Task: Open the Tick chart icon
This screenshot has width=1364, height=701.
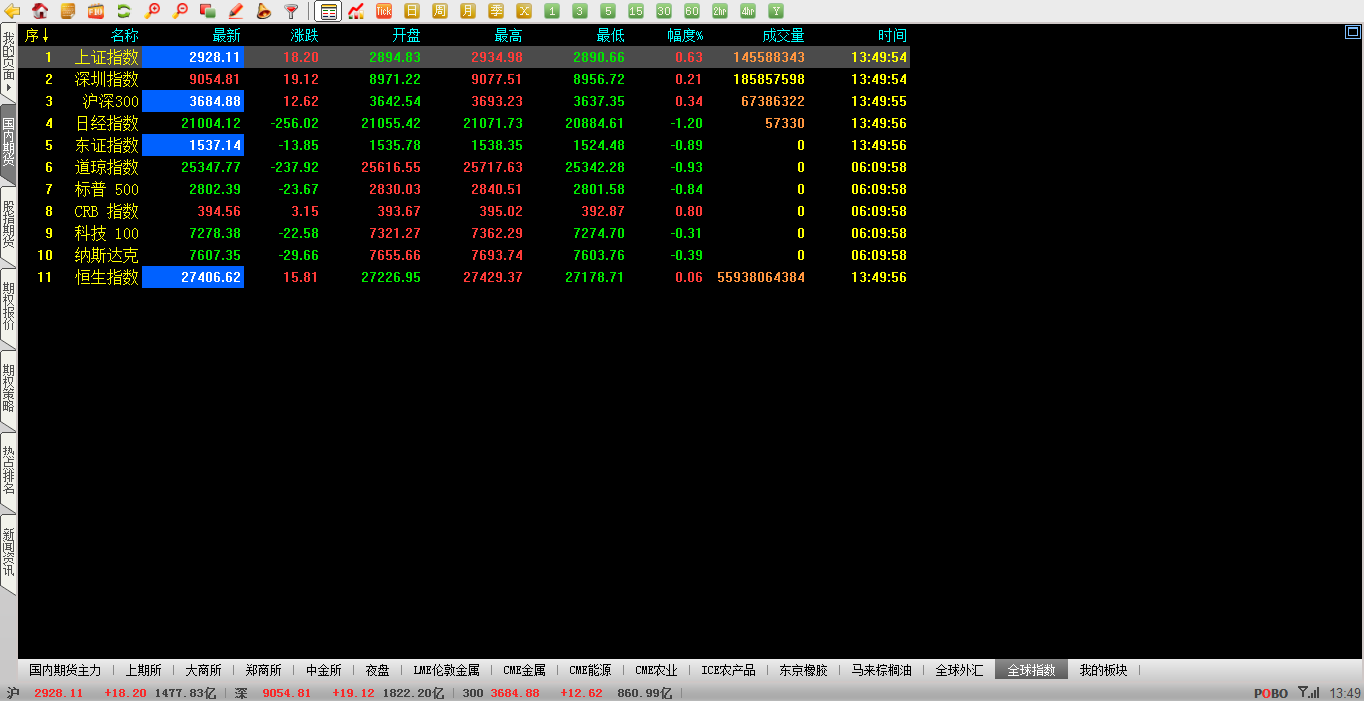Action: click(383, 11)
